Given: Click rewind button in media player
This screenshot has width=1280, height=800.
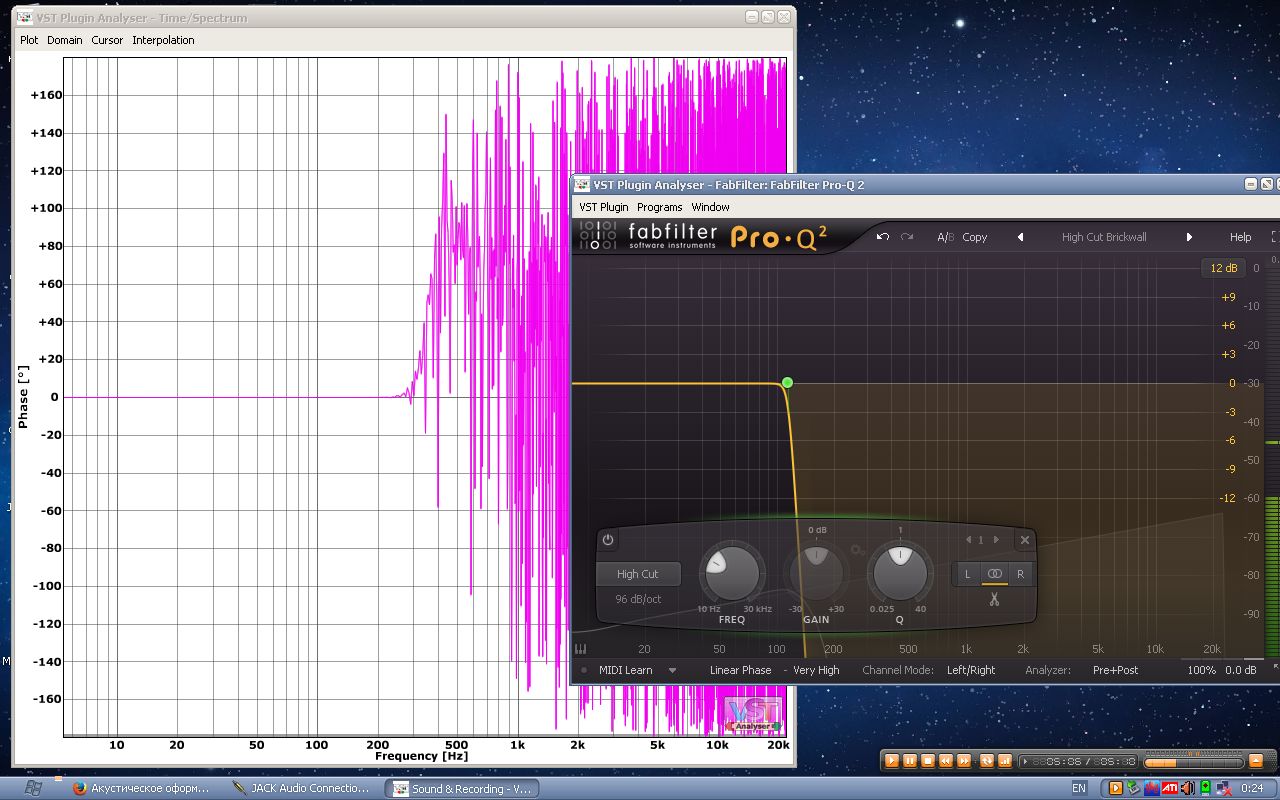Looking at the screenshot, I should 946,761.
